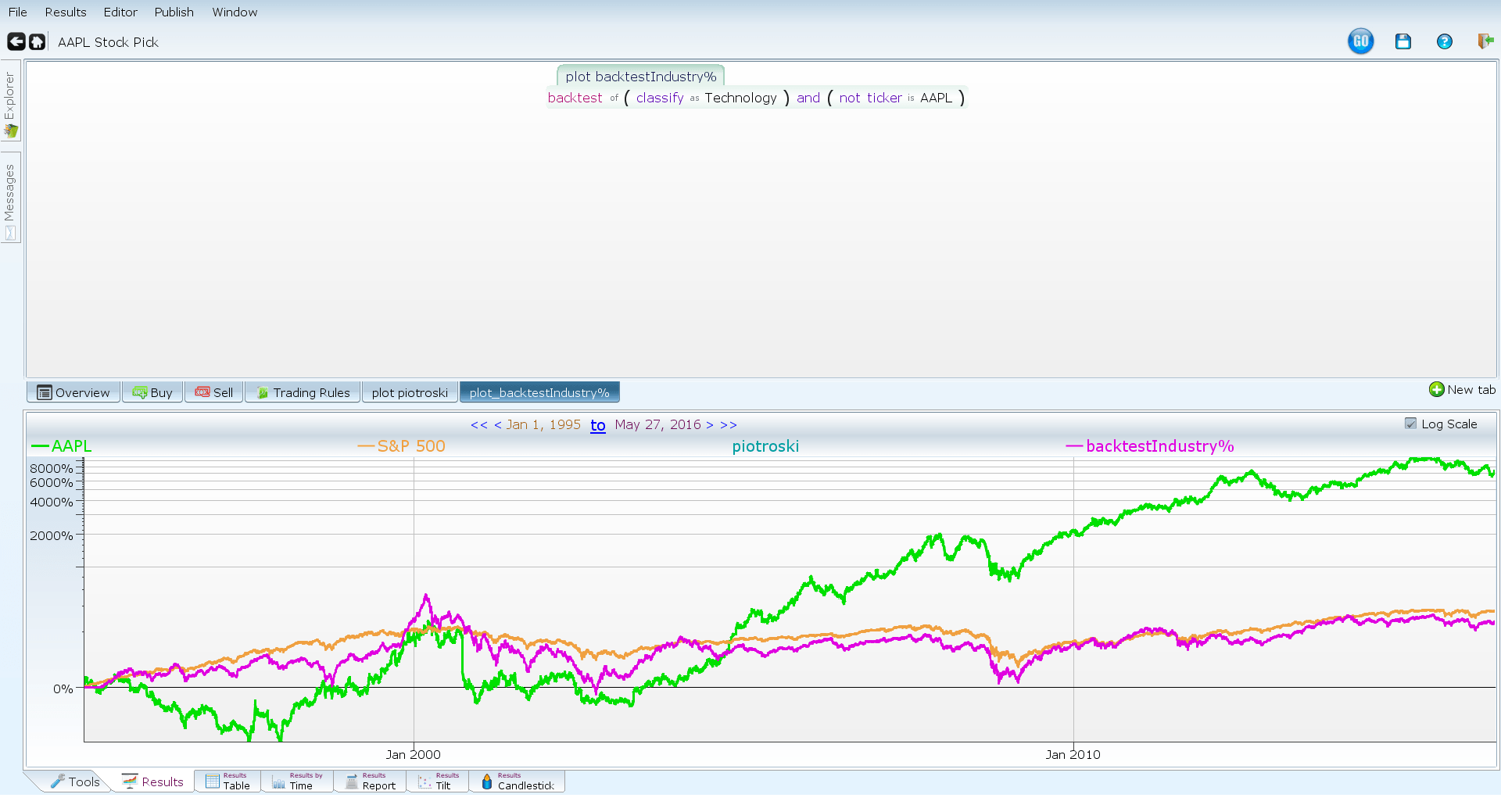This screenshot has height=812, width=1501.
Task: Jump to earliest date with << link
Action: [479, 424]
